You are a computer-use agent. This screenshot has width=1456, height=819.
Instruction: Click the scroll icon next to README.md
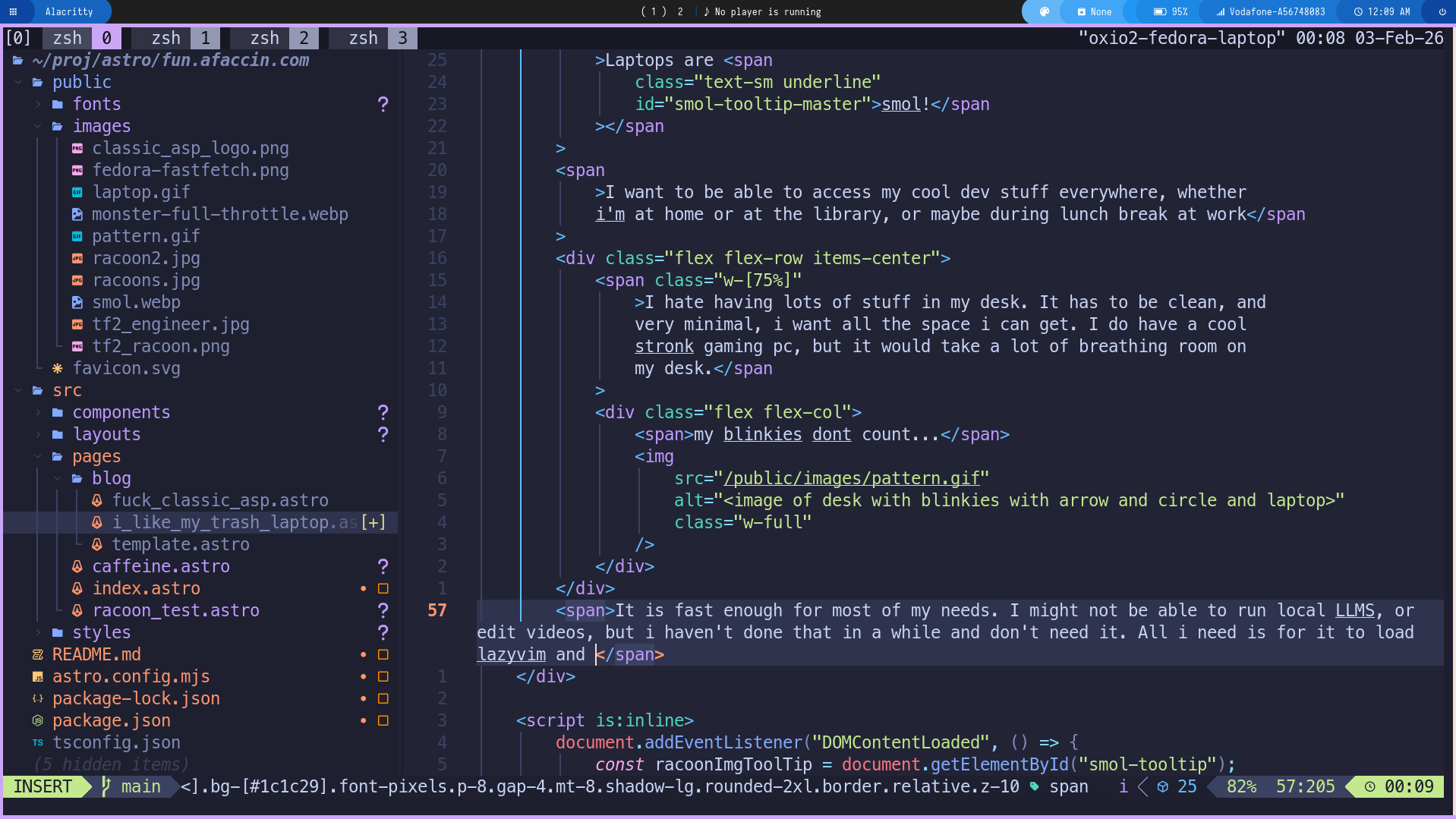(x=37, y=654)
